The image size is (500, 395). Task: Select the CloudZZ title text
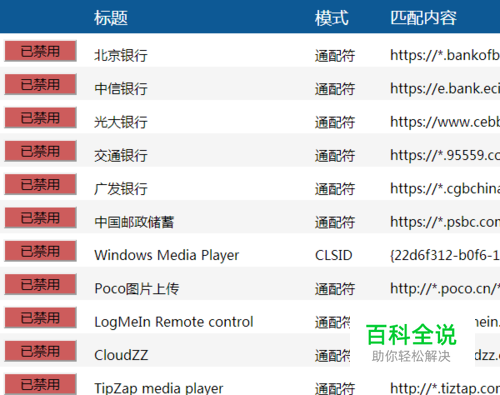tap(121, 355)
